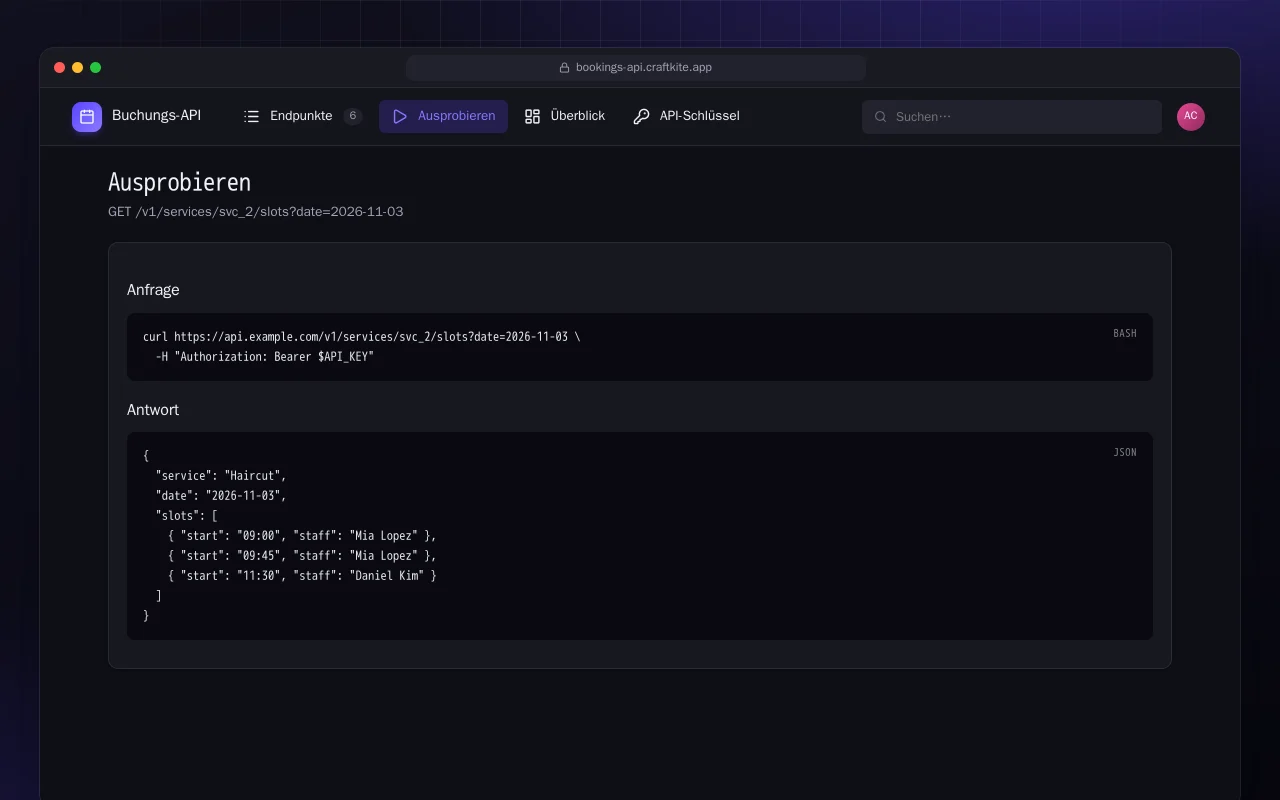Click the Buchungs-API brand title
The width and height of the screenshot is (1280, 800).
[x=156, y=116]
